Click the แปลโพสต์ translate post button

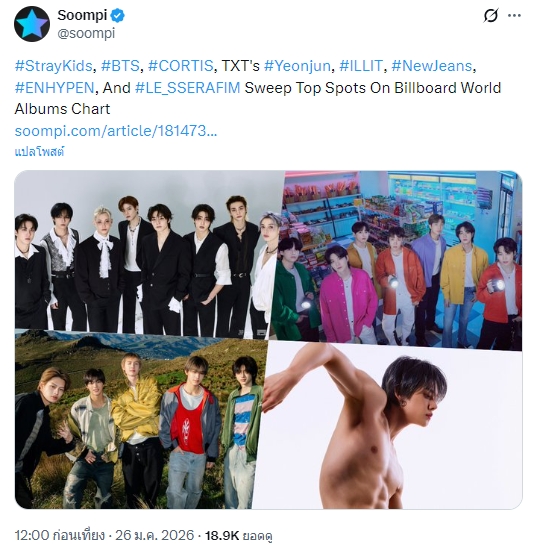tap(39, 152)
